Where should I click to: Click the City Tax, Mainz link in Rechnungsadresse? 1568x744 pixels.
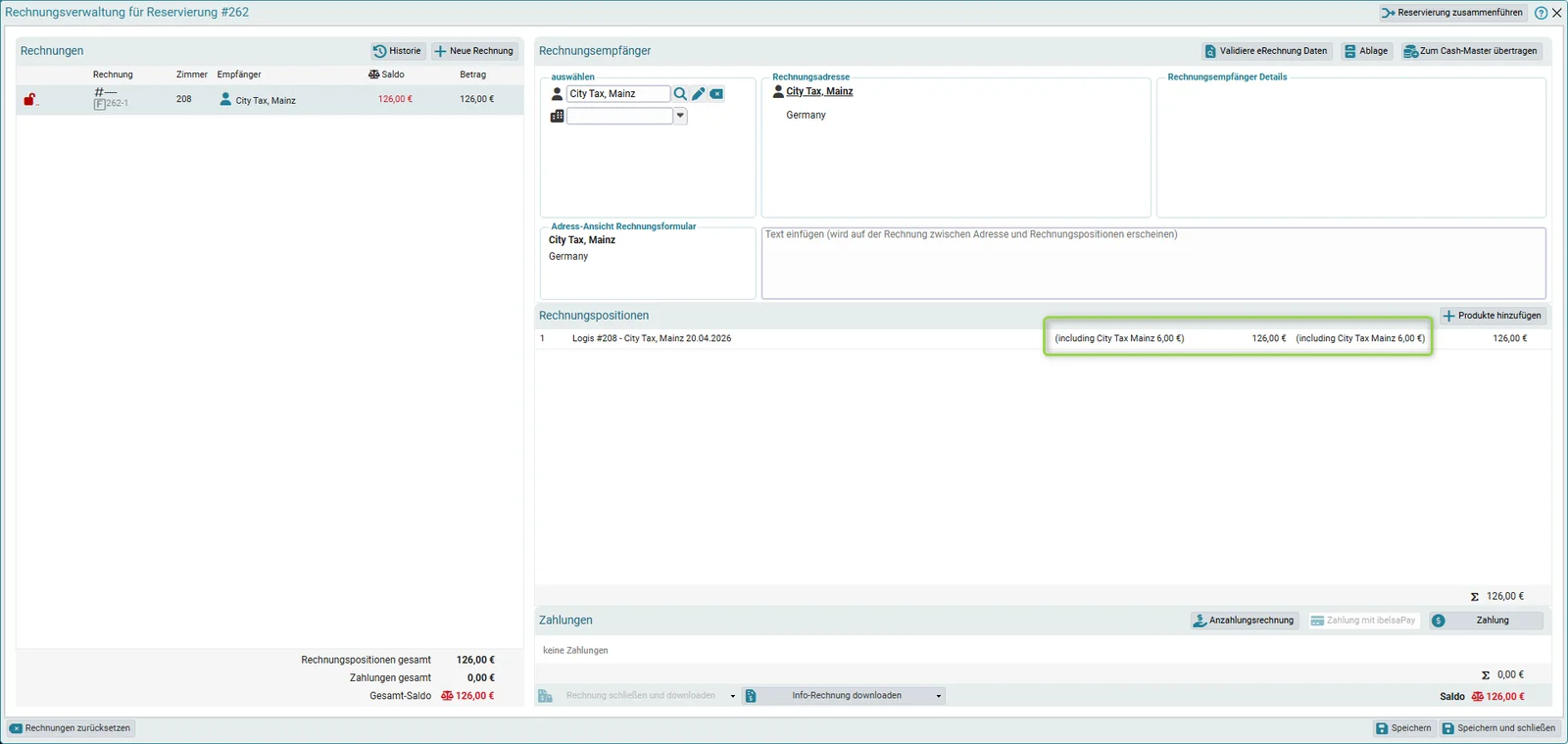point(819,91)
